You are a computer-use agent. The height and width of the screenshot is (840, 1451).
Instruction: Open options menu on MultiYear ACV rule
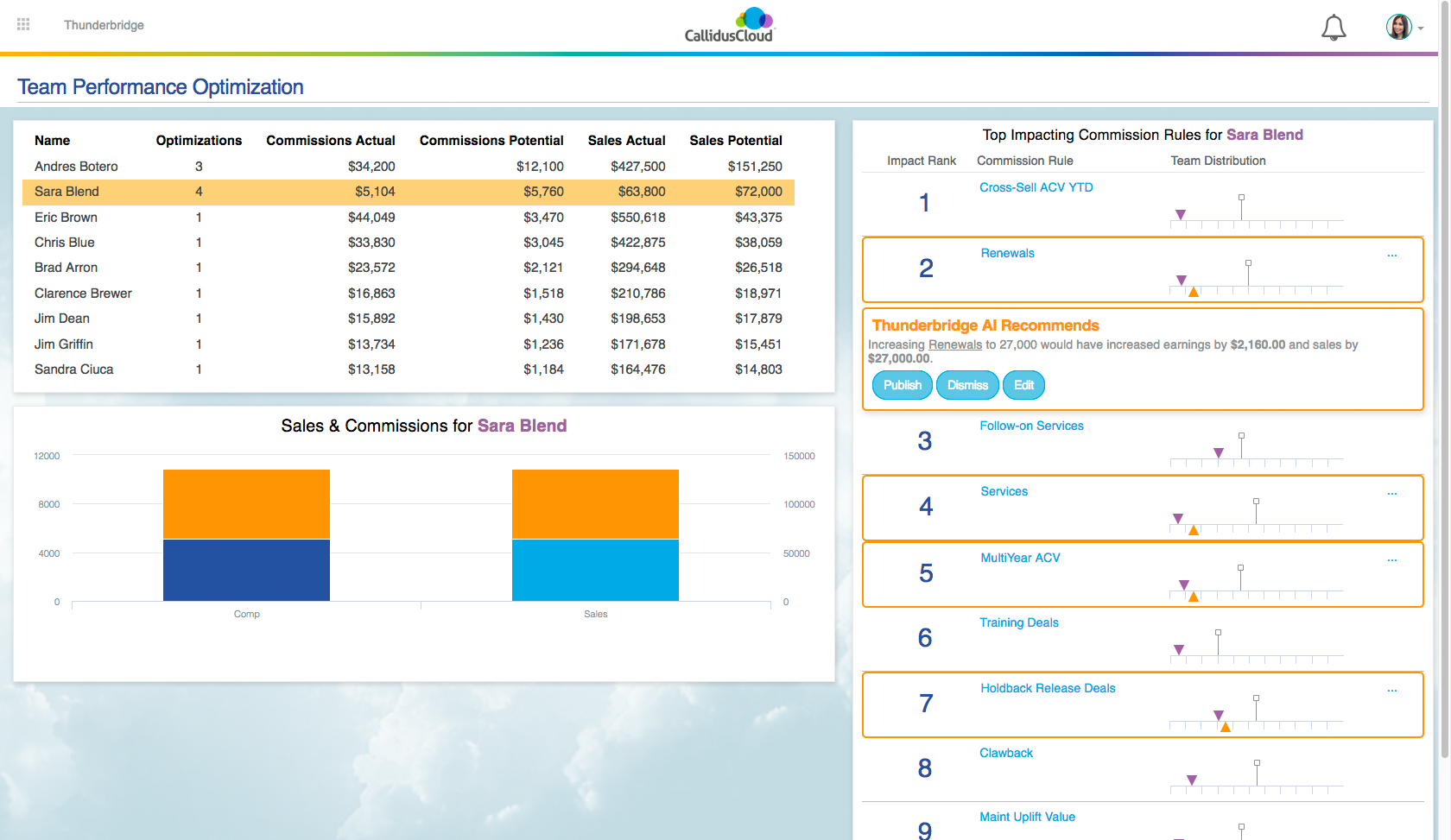pos(1392,559)
